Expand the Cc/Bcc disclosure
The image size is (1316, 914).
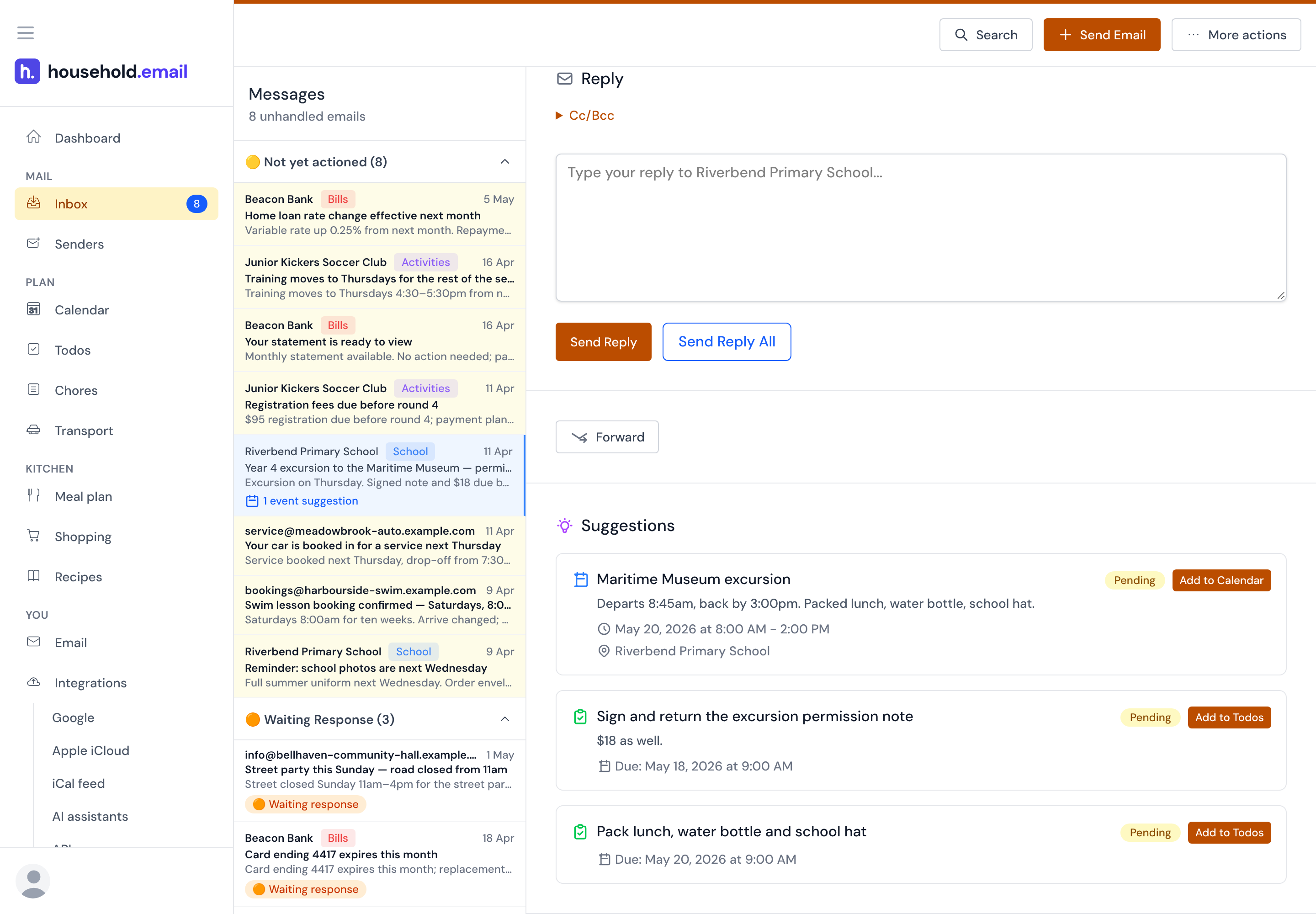coord(585,116)
